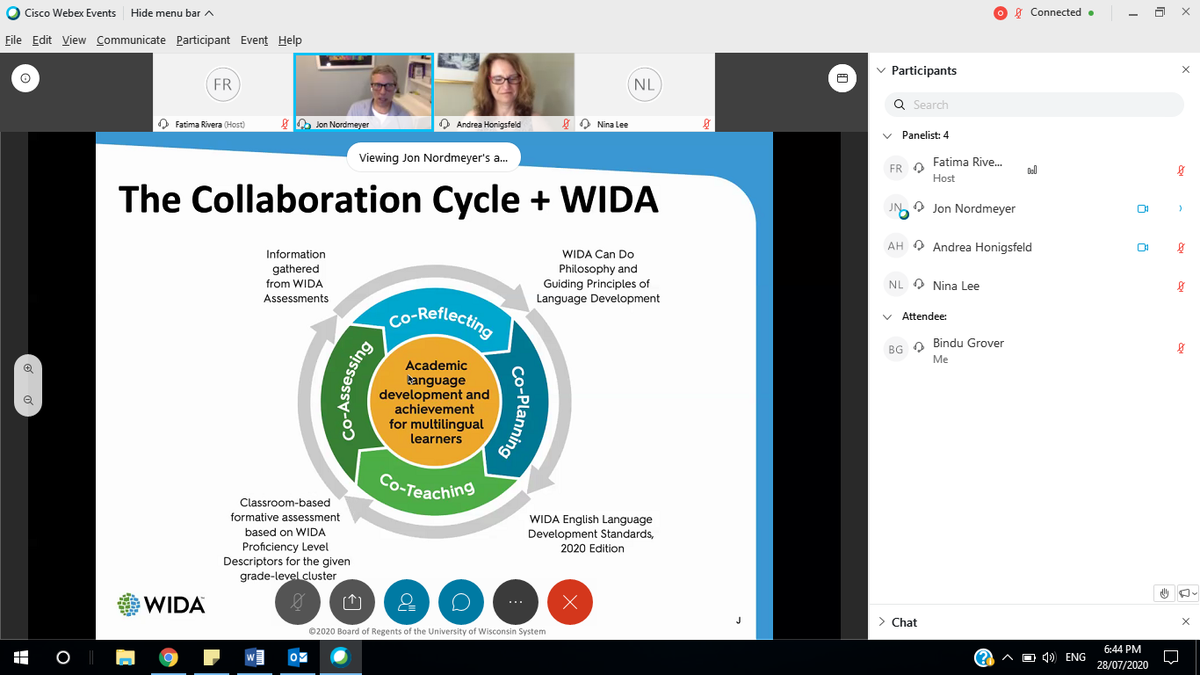Select Andrea Honigsfeld in participants list
This screenshot has width=1200, height=675.
1033,247
